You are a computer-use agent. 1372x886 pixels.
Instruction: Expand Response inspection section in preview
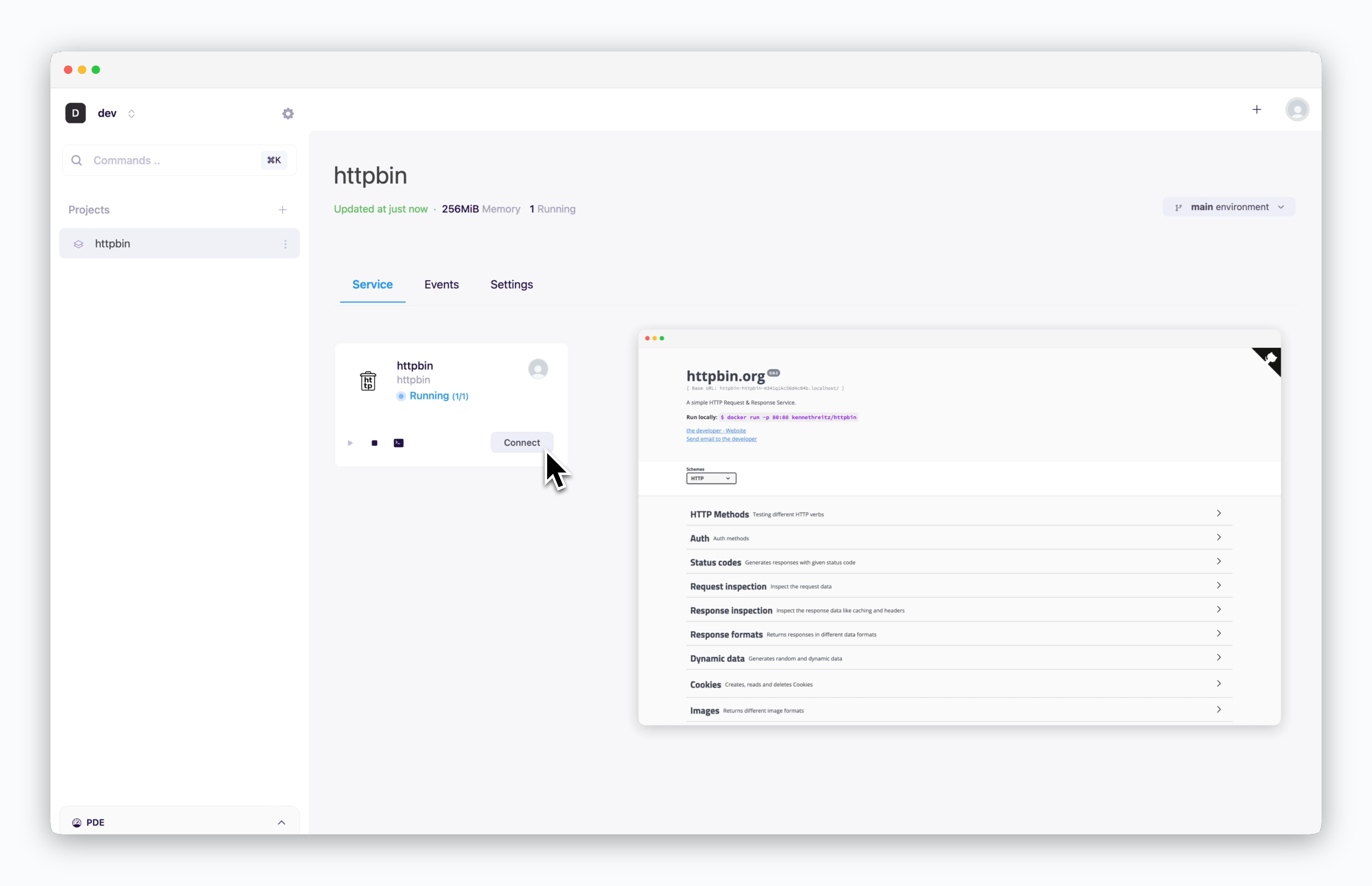[x=959, y=610]
